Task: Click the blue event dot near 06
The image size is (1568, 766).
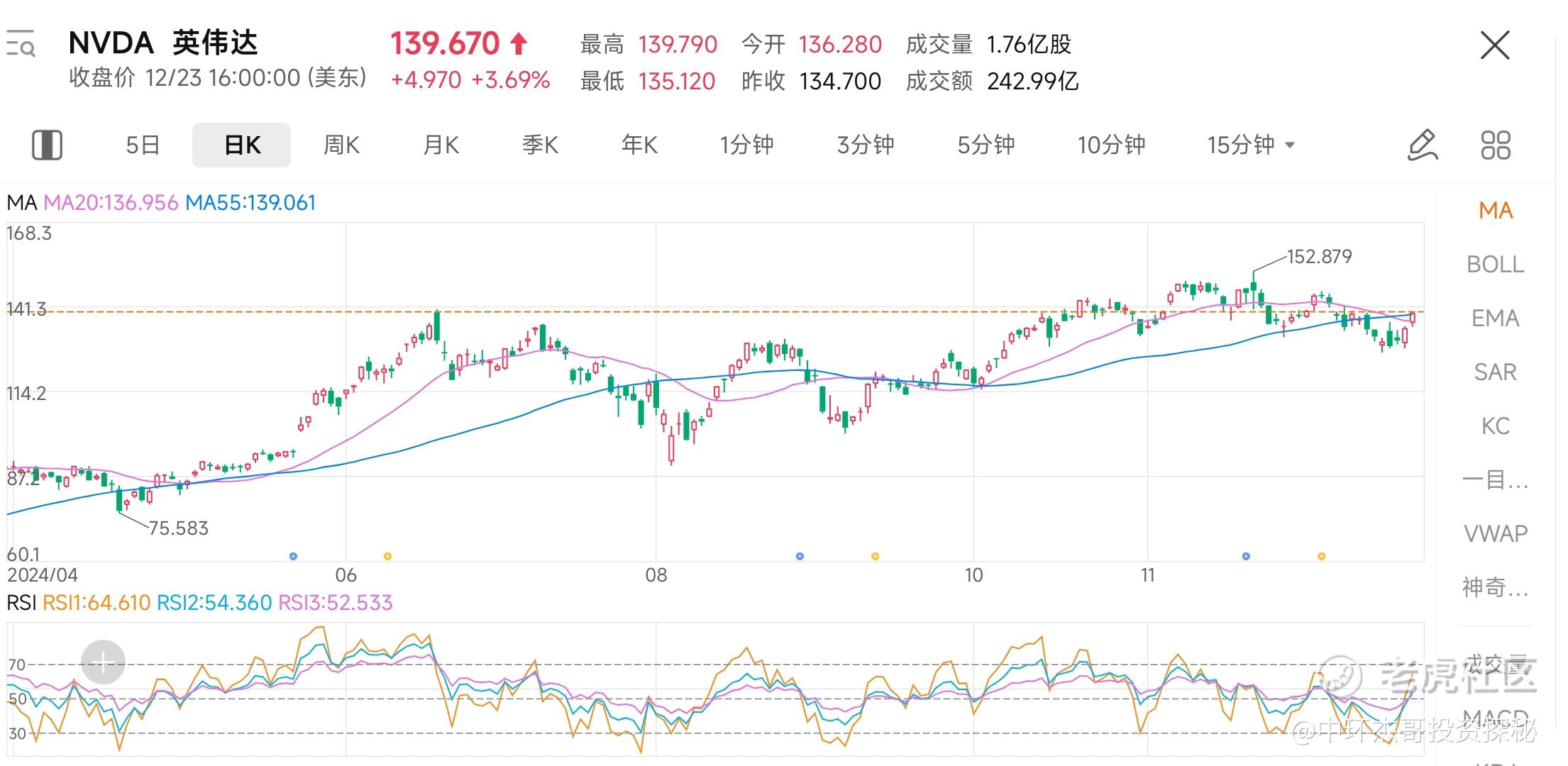Action: (294, 556)
